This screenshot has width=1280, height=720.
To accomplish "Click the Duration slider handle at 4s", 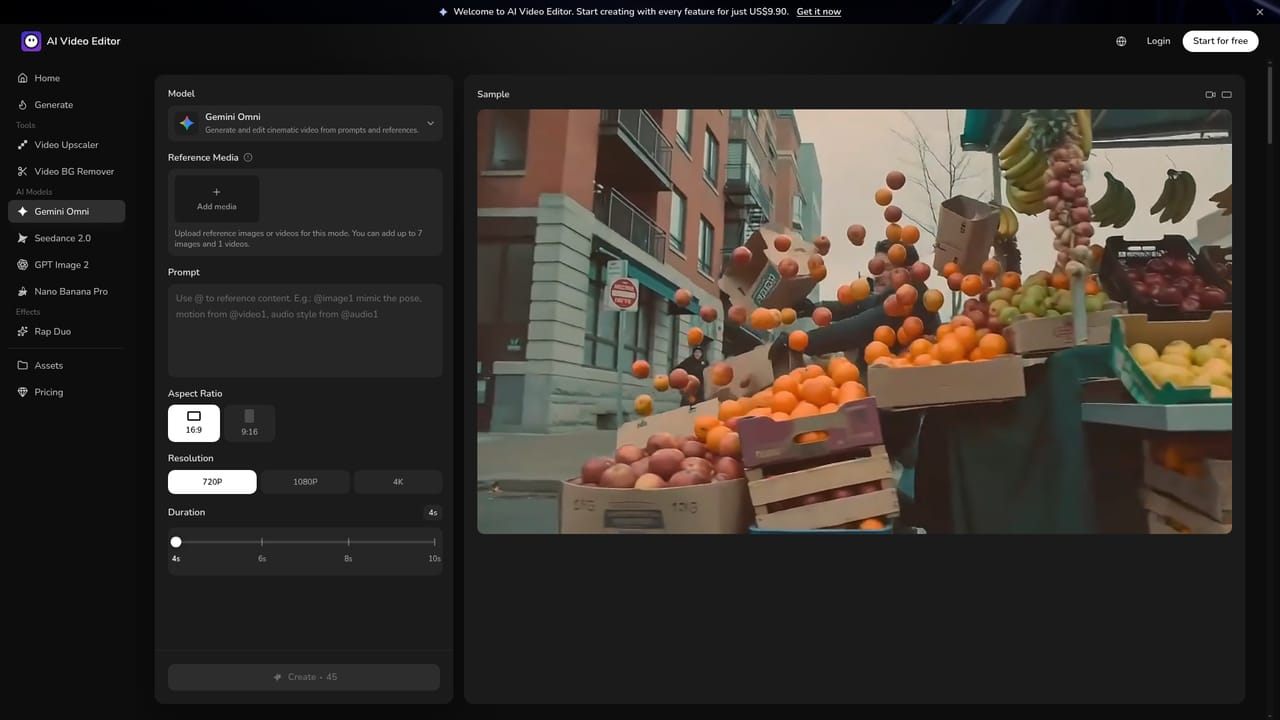I will (176, 542).
